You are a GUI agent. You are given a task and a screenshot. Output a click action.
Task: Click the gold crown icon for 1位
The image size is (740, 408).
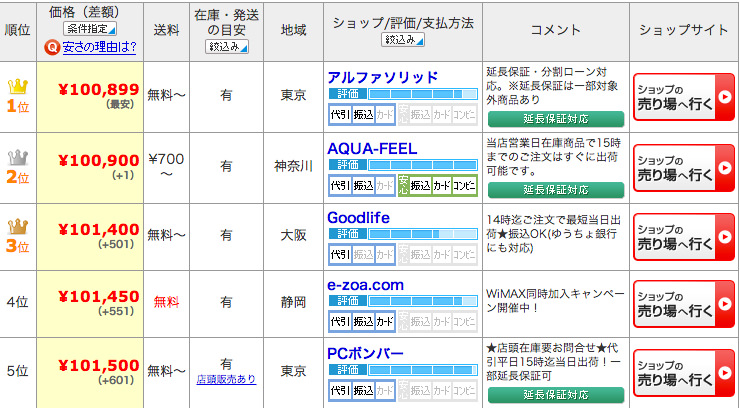click(18, 86)
